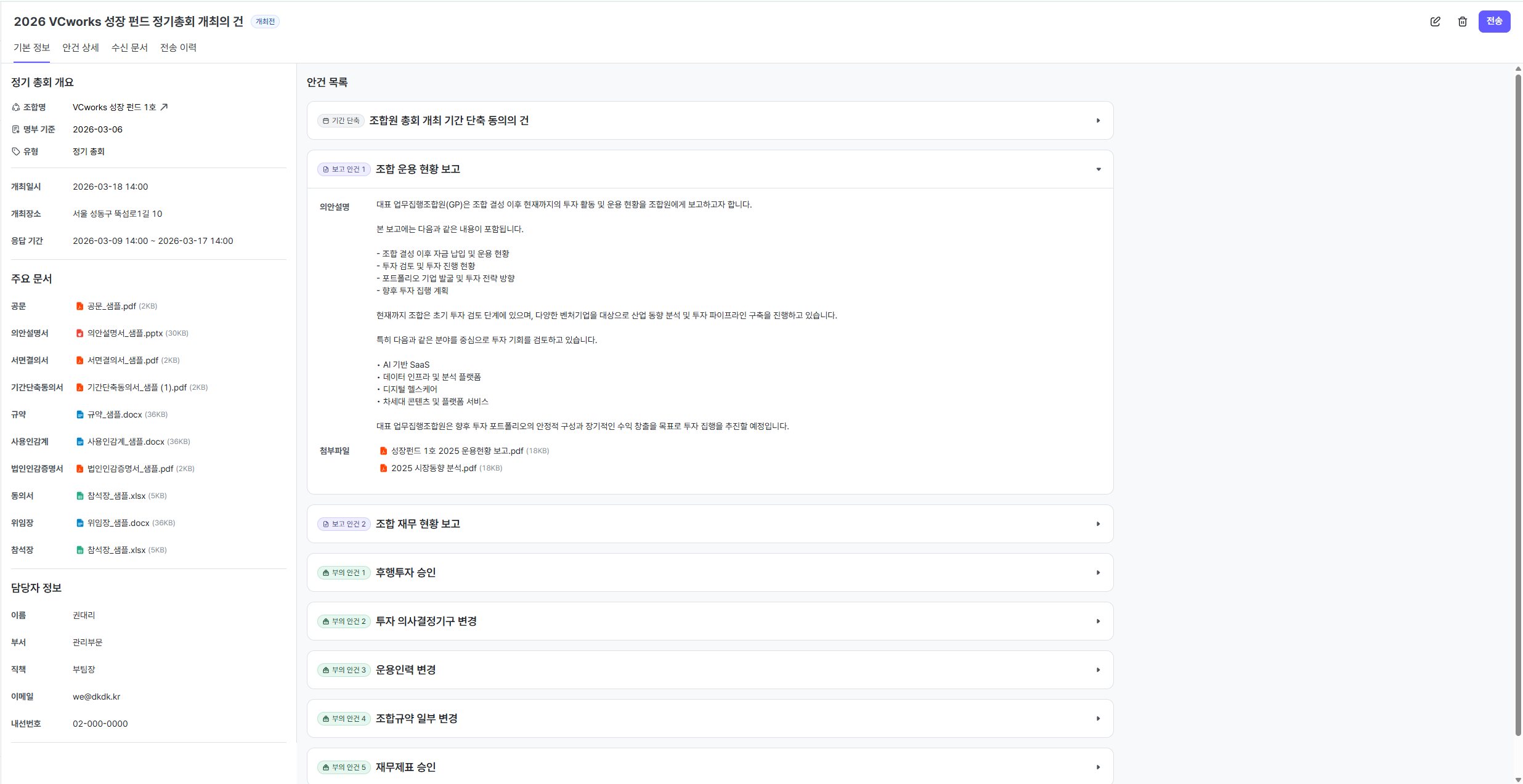
Task: Click the 의안설명서_샘플.pptx file icon
Action: click(79, 333)
